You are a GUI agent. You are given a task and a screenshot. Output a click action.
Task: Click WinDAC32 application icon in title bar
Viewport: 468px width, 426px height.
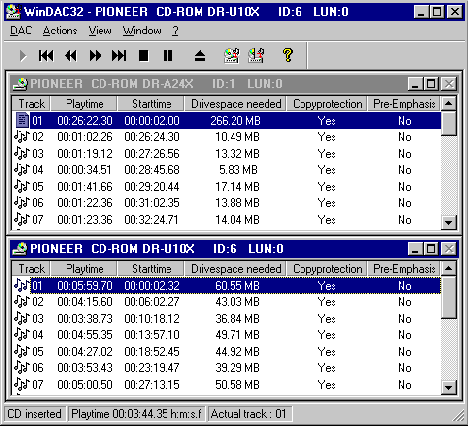click(x=14, y=12)
